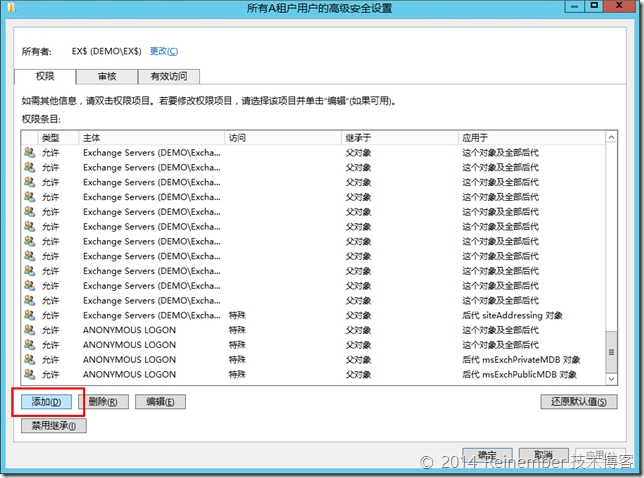Confirm with the 确定 button

pyautogui.click(x=487, y=455)
